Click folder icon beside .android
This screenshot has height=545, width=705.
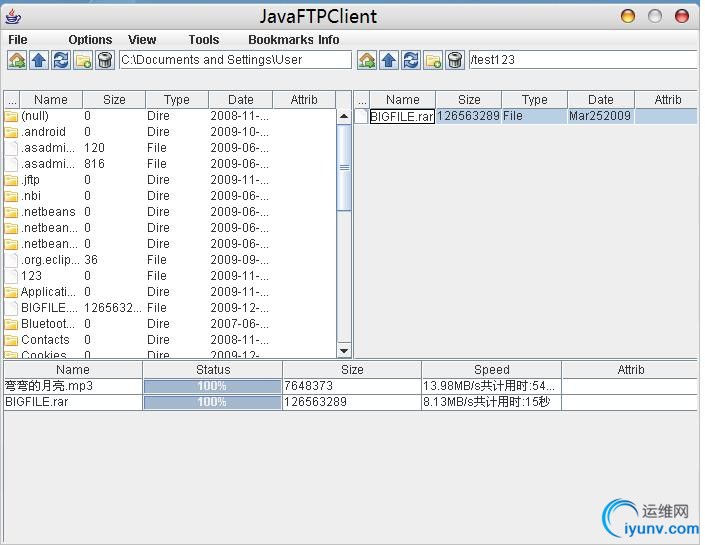11,132
